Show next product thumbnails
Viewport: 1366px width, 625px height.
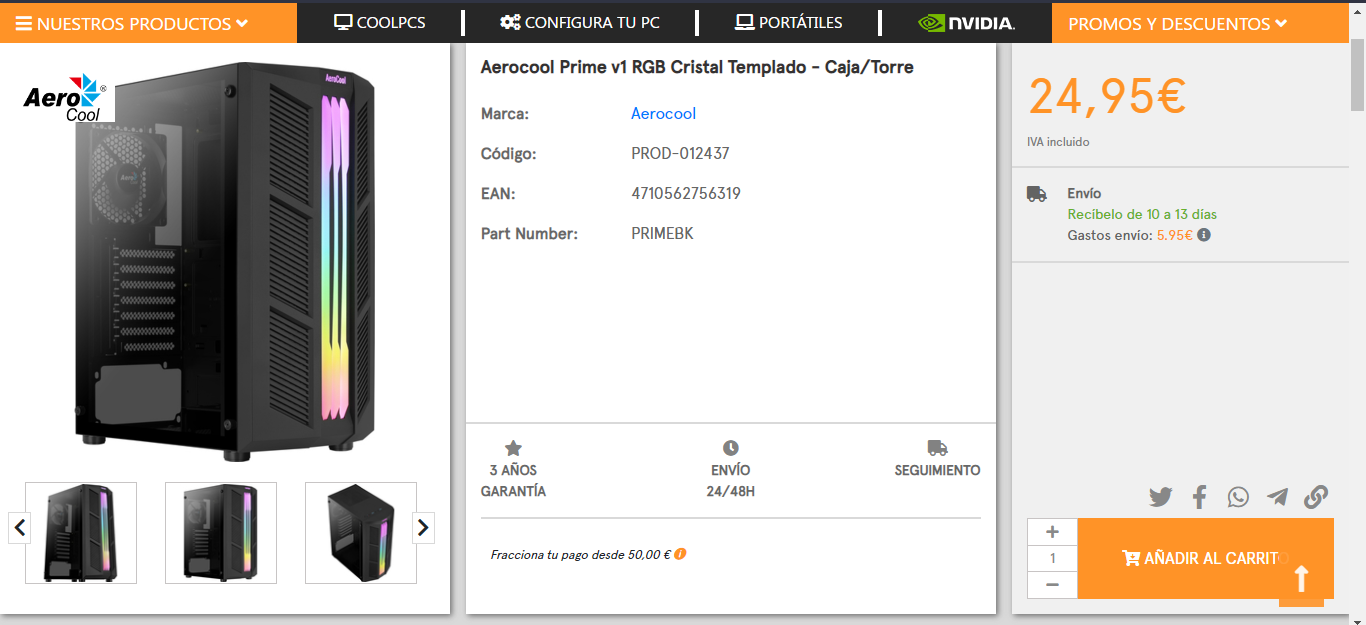click(x=424, y=527)
